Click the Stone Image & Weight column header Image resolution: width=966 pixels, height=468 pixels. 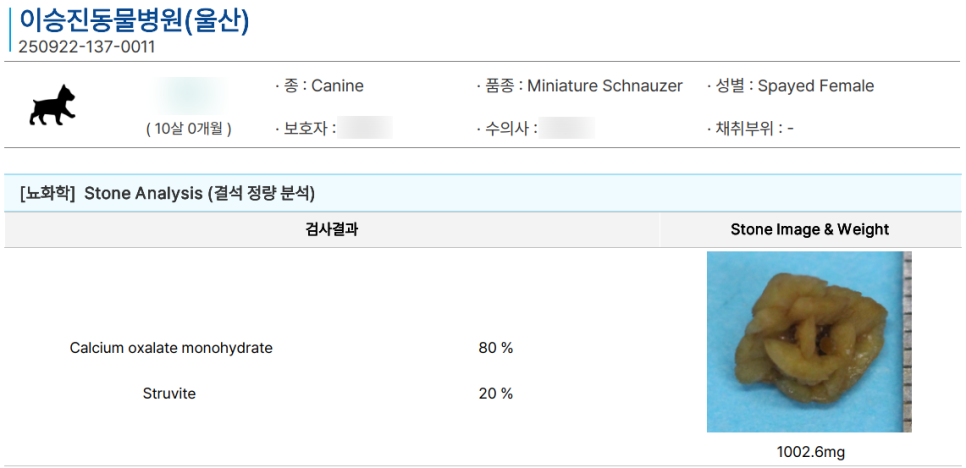pos(809,230)
